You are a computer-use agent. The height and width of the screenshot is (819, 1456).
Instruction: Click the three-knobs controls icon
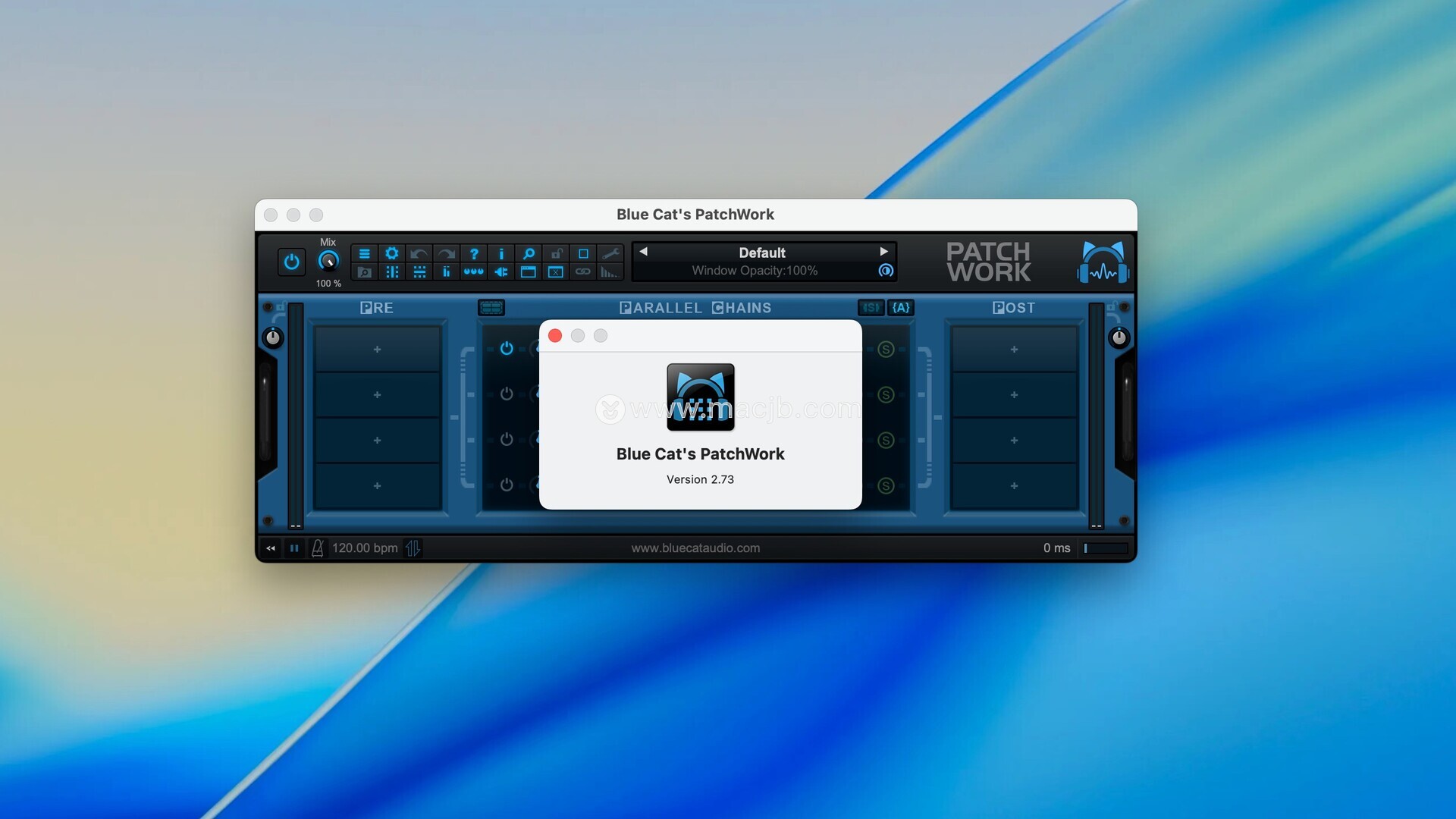coord(474,271)
